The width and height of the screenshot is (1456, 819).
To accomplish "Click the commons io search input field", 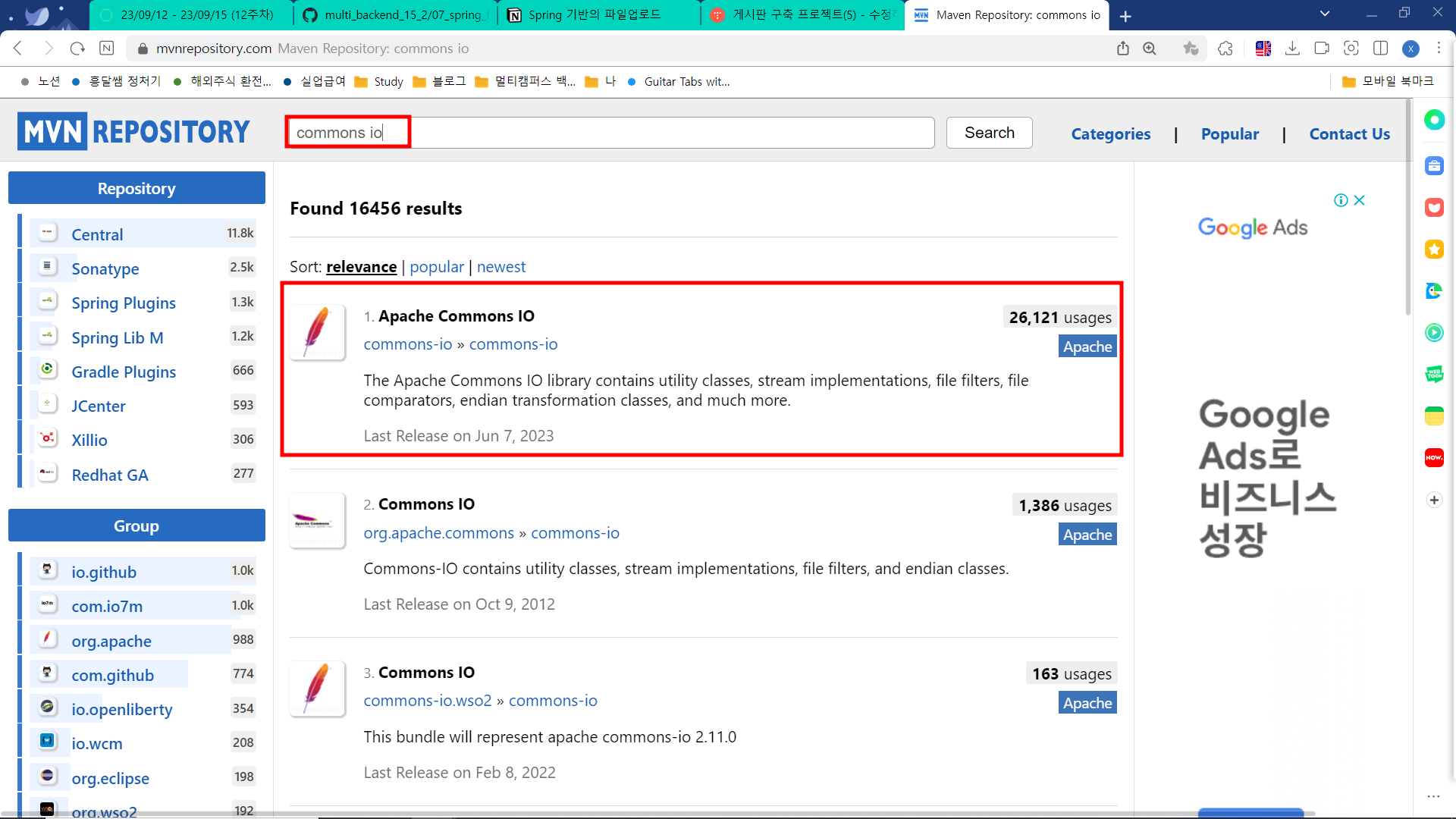I will pos(610,133).
